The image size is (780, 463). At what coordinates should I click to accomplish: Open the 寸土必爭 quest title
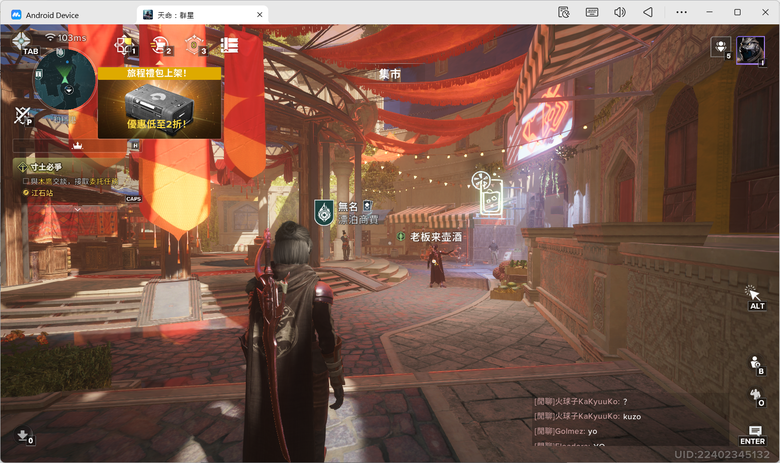(46, 167)
